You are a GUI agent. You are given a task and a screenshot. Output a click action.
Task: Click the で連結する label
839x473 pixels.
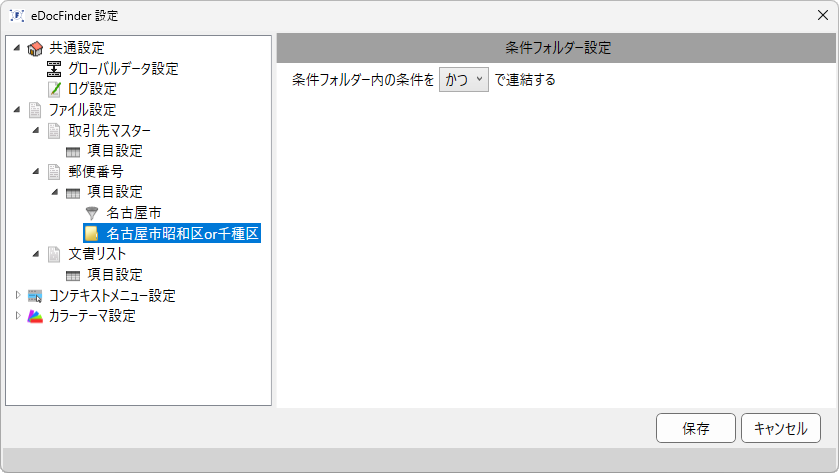(x=525, y=80)
